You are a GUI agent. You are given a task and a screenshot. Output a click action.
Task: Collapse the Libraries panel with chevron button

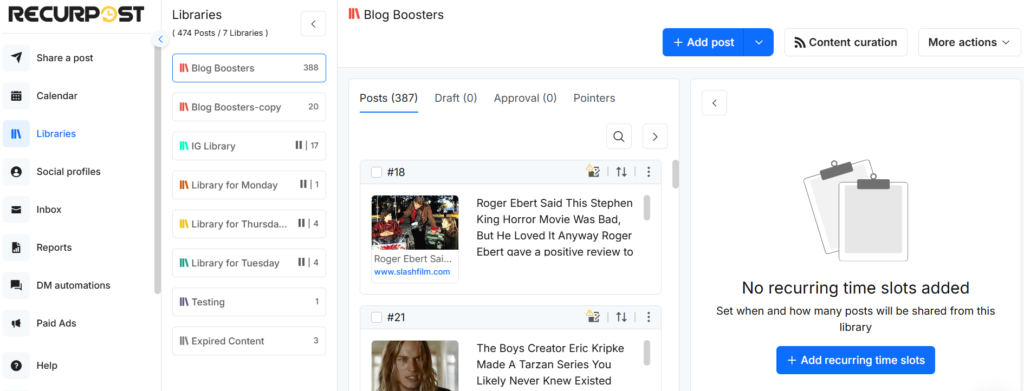click(x=313, y=24)
